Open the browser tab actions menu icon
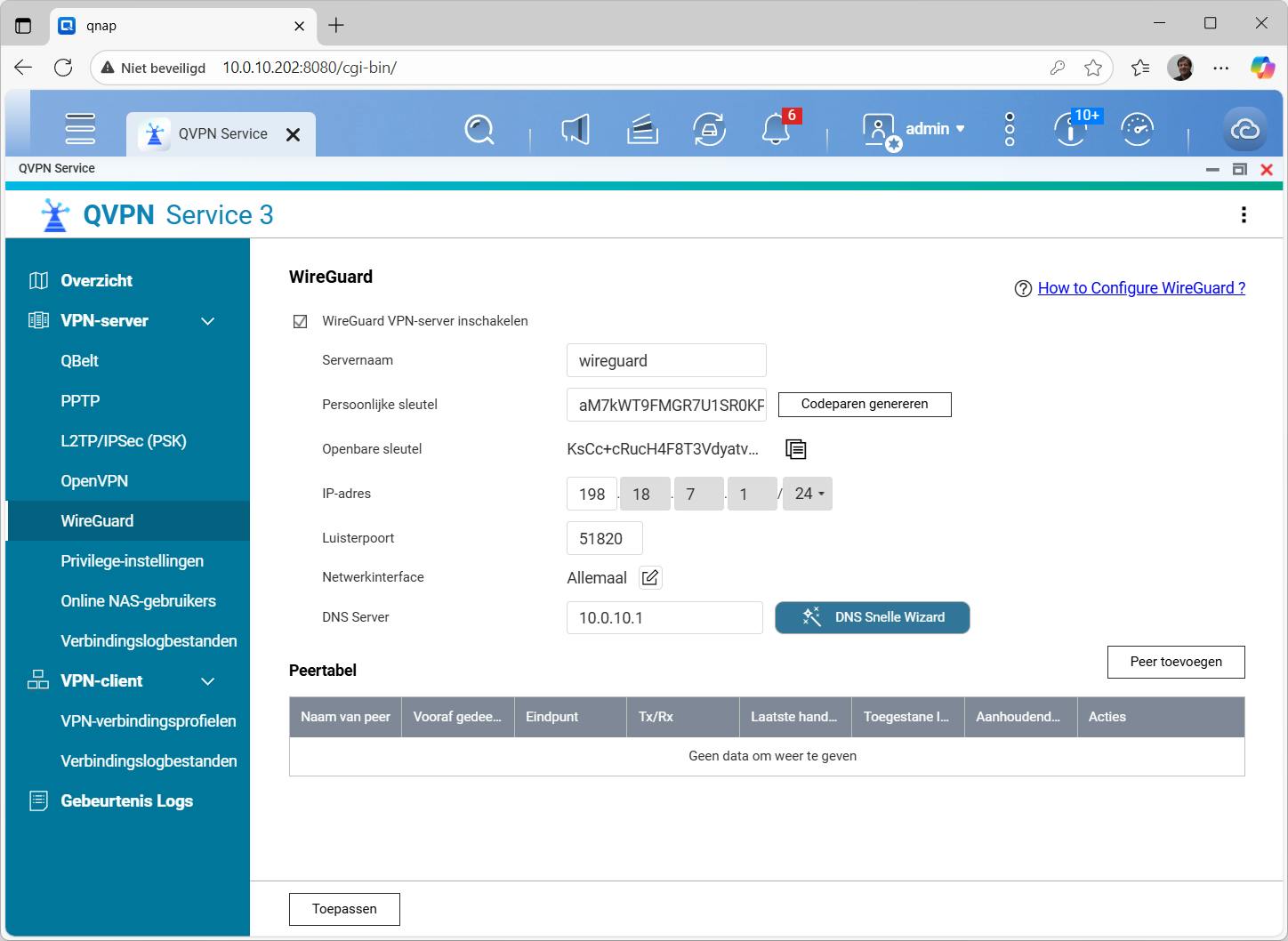 pyautogui.click(x=23, y=26)
